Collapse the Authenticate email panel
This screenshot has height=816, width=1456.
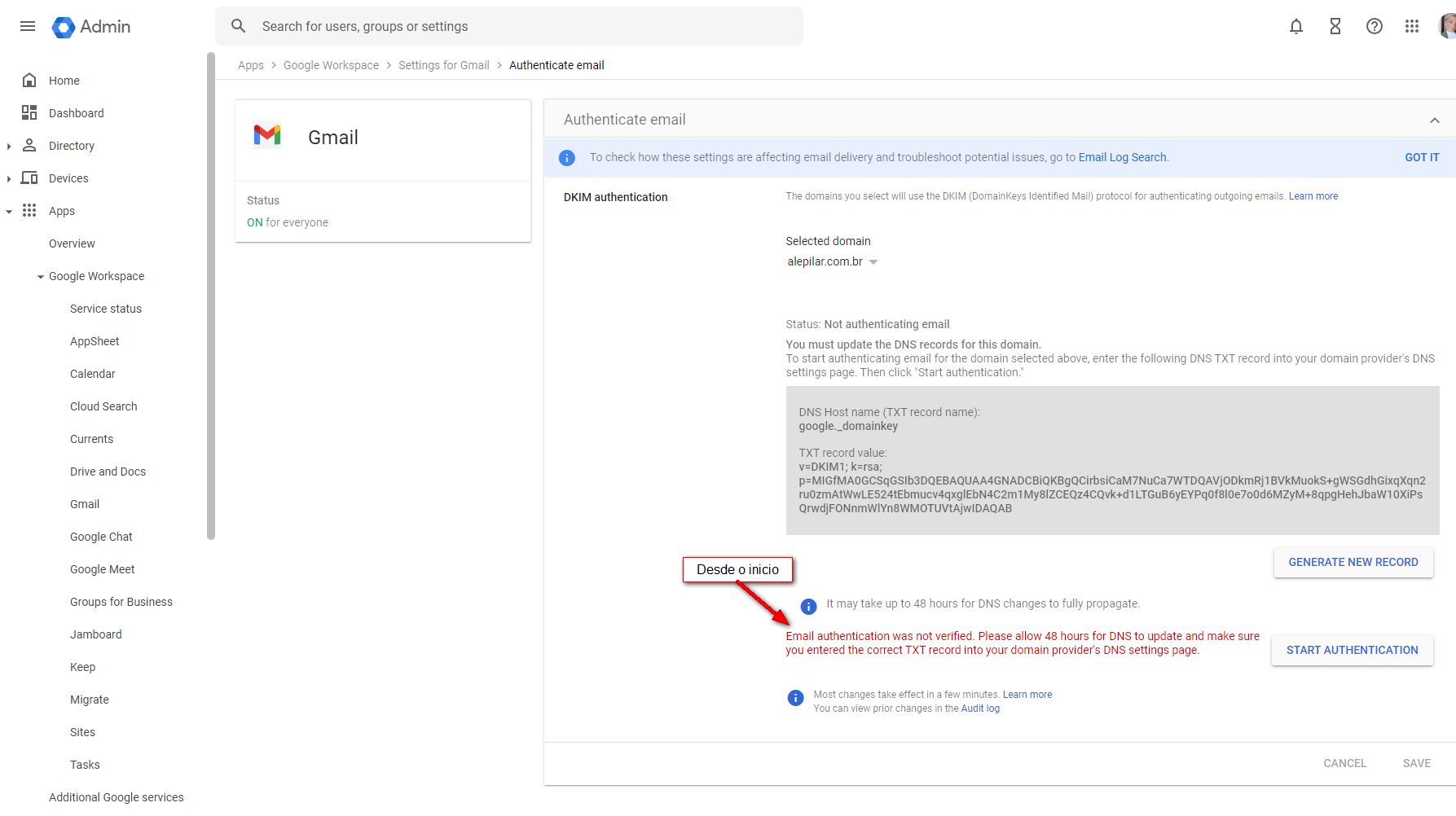(x=1434, y=120)
